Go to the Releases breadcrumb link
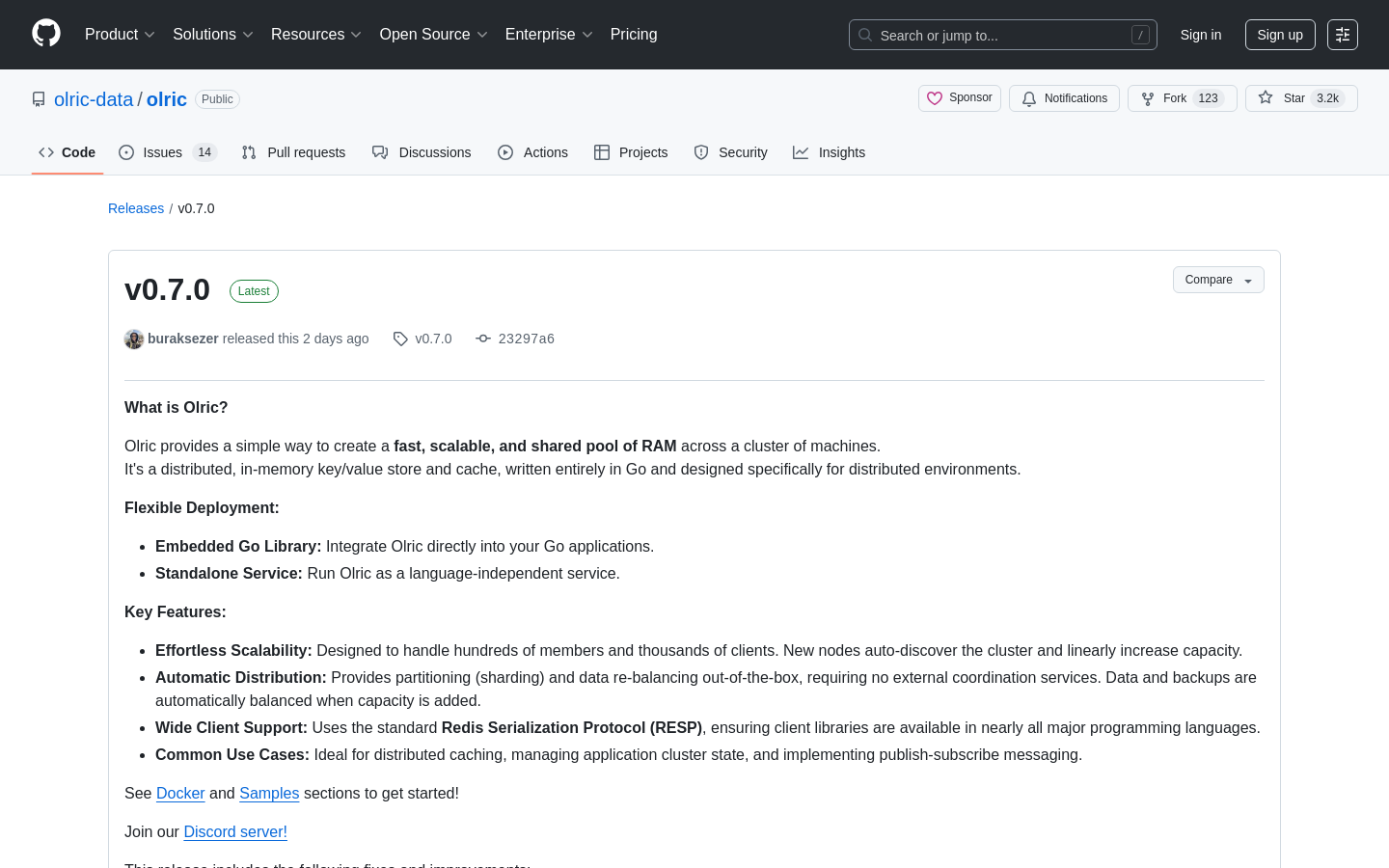Image resolution: width=1389 pixels, height=868 pixels. point(136,208)
